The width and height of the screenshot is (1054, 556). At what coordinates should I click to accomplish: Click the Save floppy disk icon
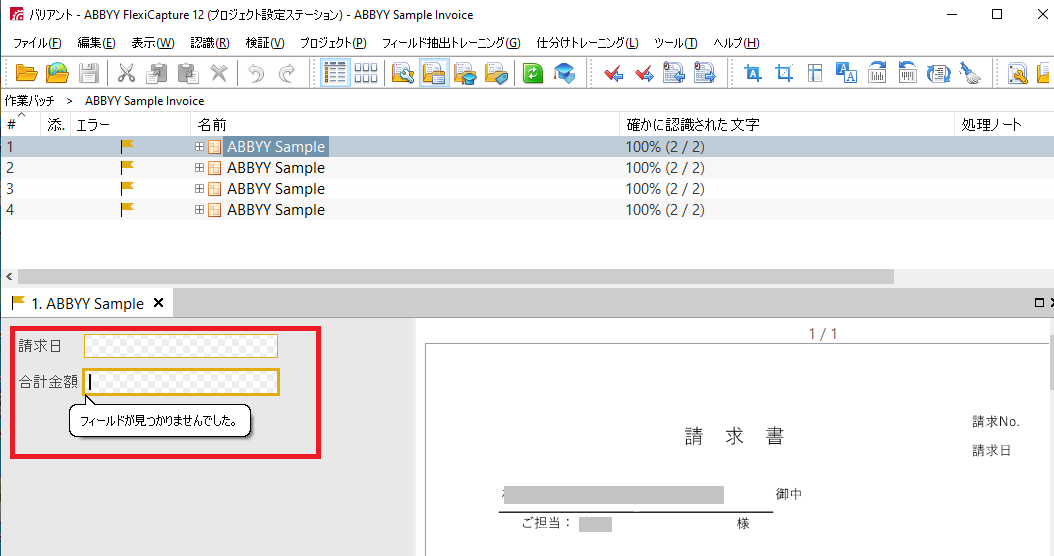89,73
